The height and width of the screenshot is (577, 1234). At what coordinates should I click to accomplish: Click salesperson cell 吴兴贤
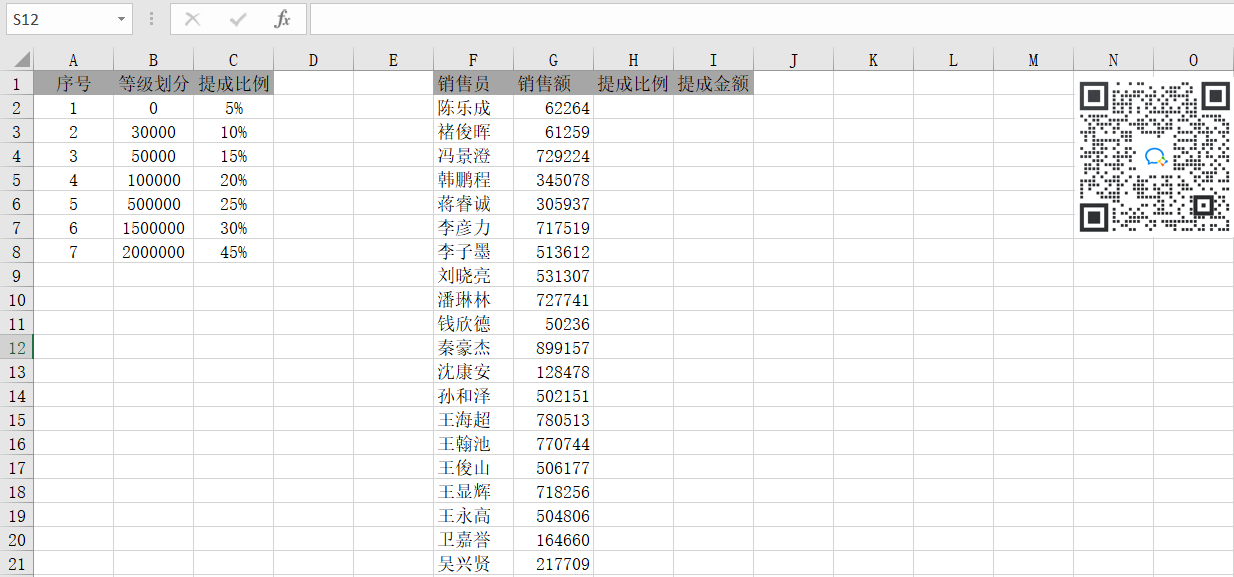(x=473, y=564)
